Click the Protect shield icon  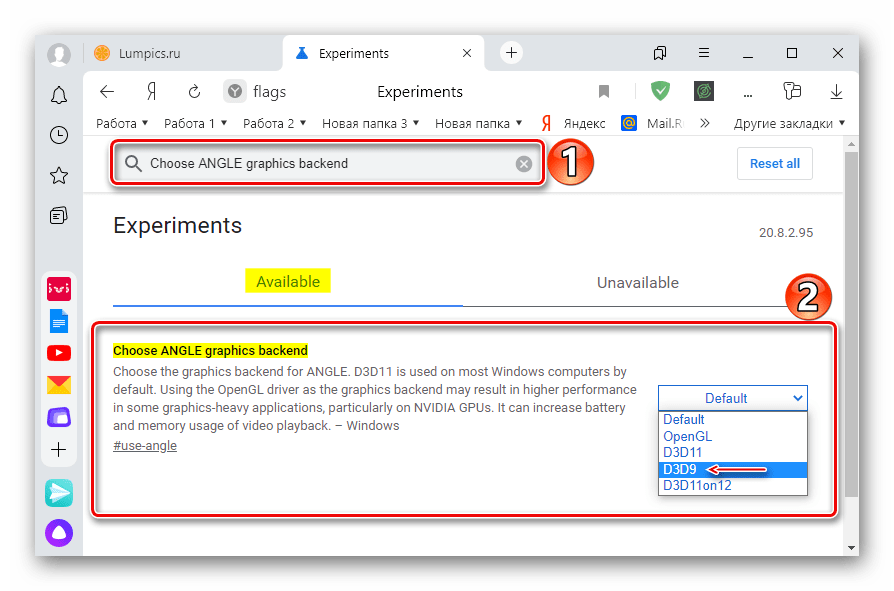pyautogui.click(x=660, y=92)
